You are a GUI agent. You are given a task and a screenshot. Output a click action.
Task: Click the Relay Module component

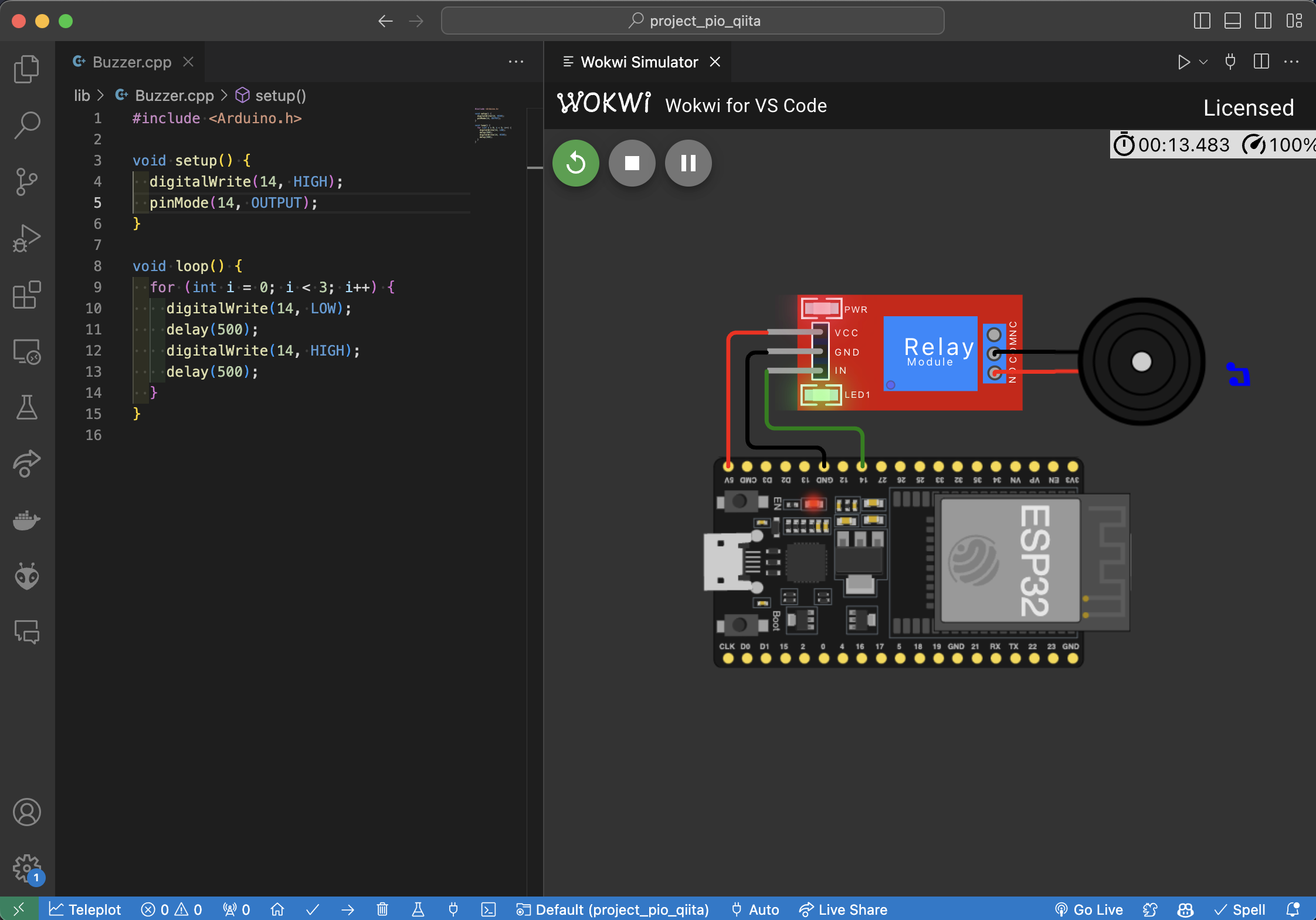910,353
